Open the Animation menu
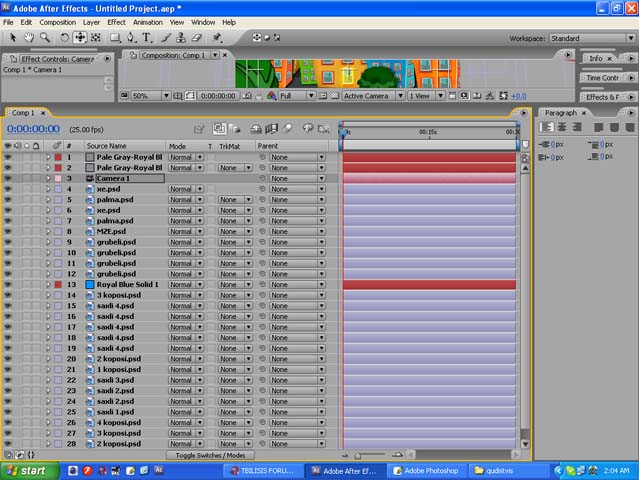The height and width of the screenshot is (480, 640). pos(148,22)
